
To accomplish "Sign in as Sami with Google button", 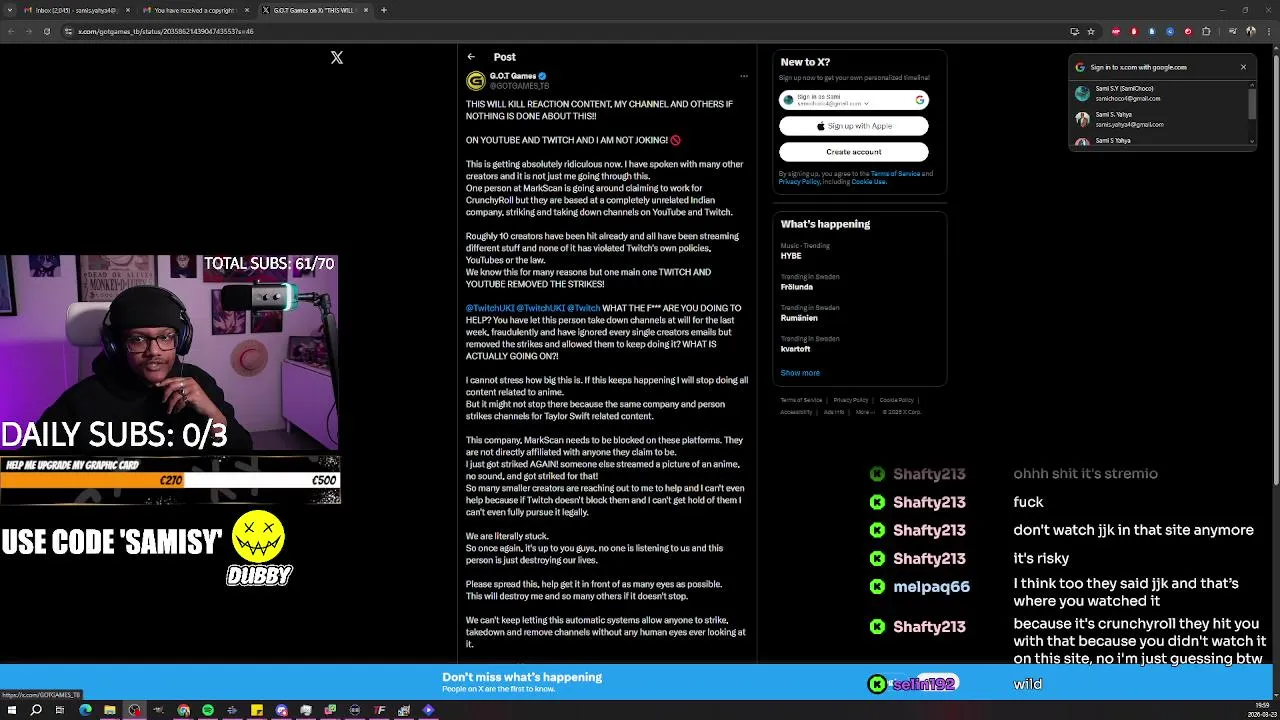I will 854,100.
